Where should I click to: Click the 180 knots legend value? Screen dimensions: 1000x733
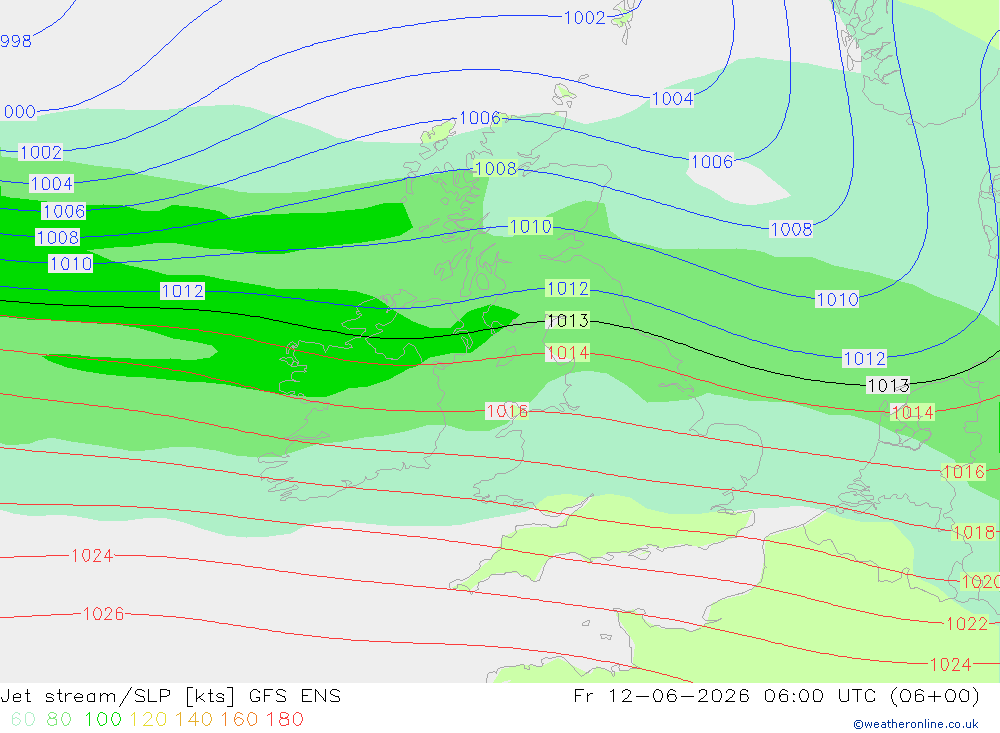point(284,719)
